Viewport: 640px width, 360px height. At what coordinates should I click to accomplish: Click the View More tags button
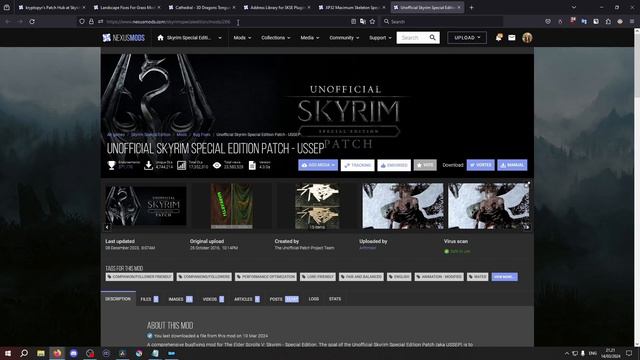[504, 277]
